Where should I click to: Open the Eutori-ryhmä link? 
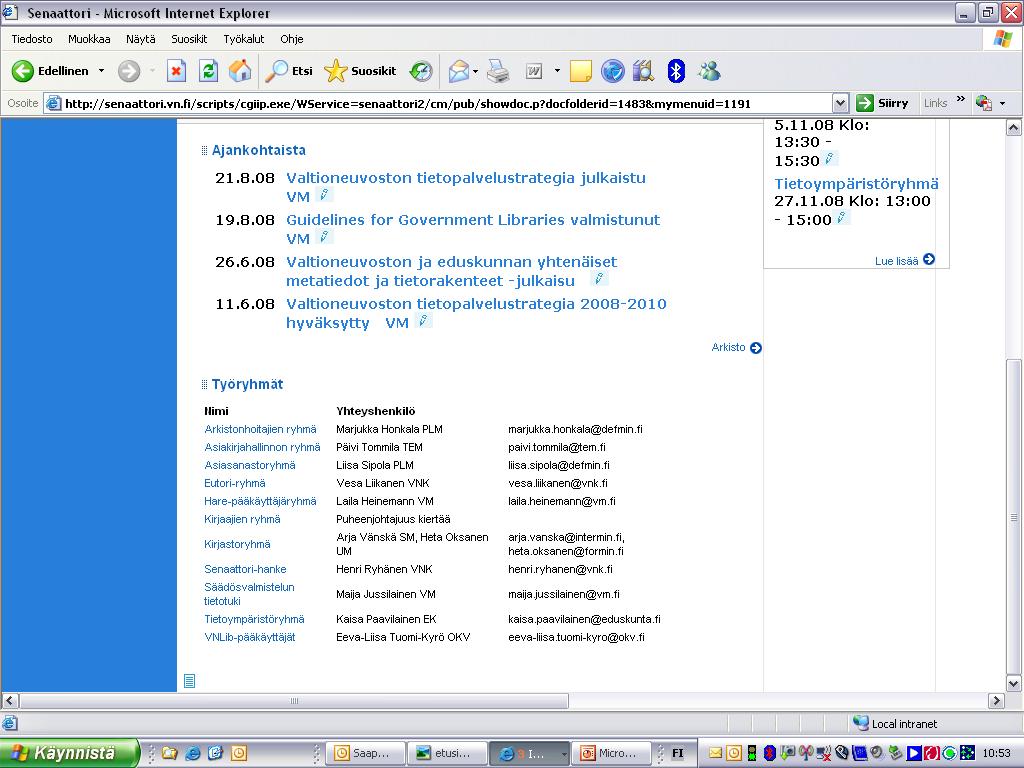234,483
